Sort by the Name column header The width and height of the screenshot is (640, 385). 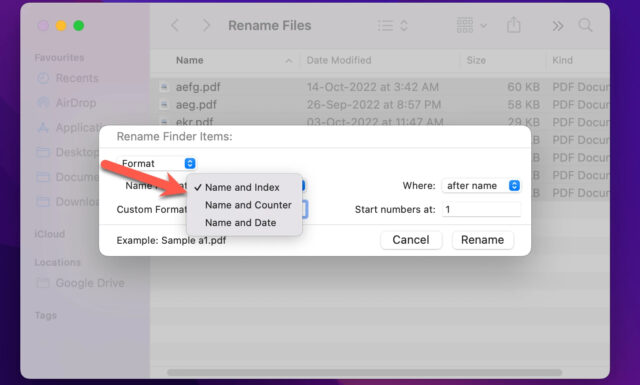(x=189, y=60)
